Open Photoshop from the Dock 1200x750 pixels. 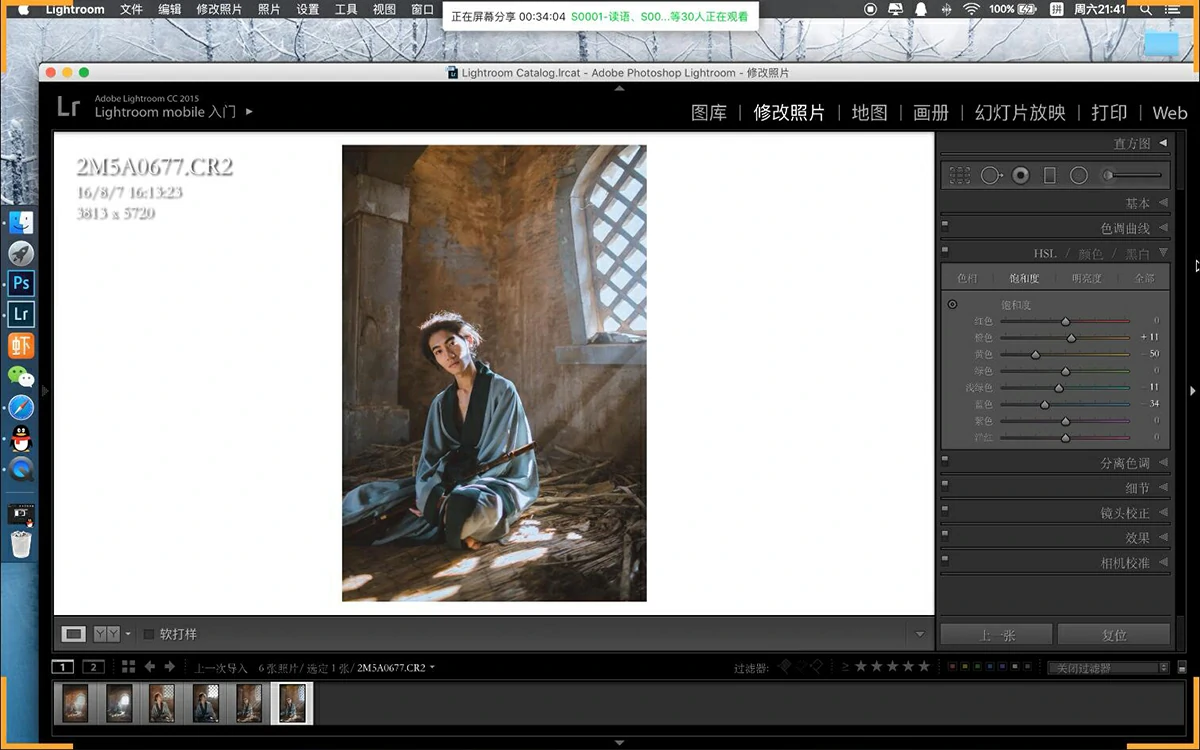[x=21, y=283]
